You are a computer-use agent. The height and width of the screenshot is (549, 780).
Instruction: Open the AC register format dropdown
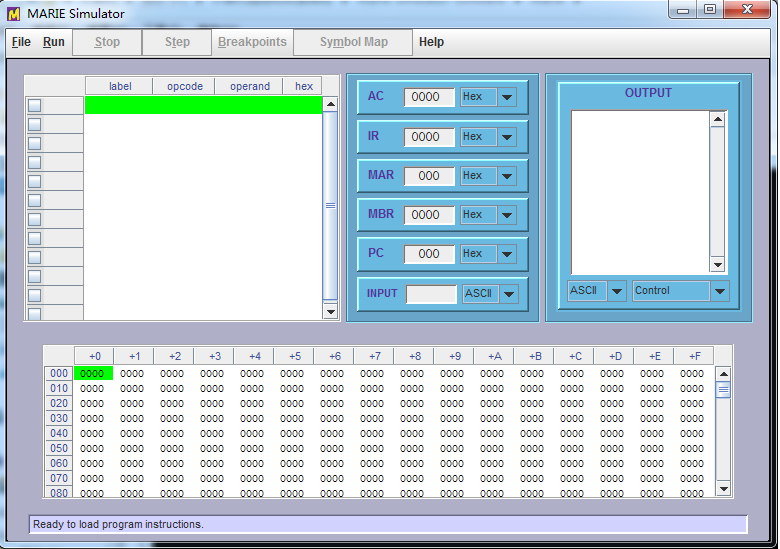pos(506,97)
